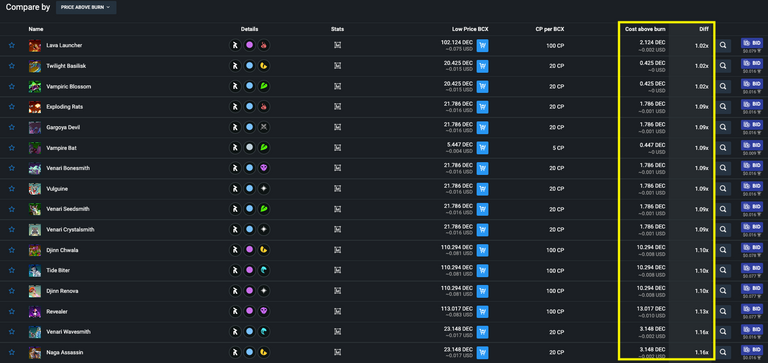Viewport: 768px width, 363px height.
Task: Search market for Lava Launcher with the magnifier
Action: pos(723,46)
